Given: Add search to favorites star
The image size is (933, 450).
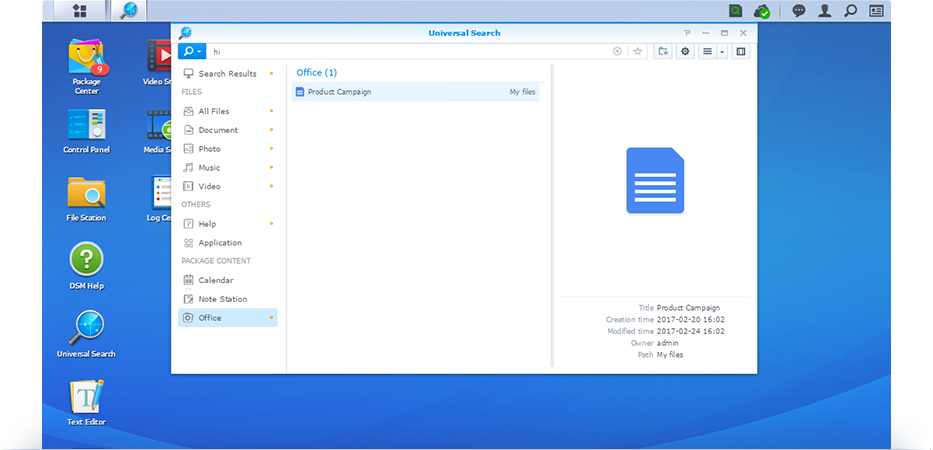Looking at the screenshot, I should click(637, 52).
